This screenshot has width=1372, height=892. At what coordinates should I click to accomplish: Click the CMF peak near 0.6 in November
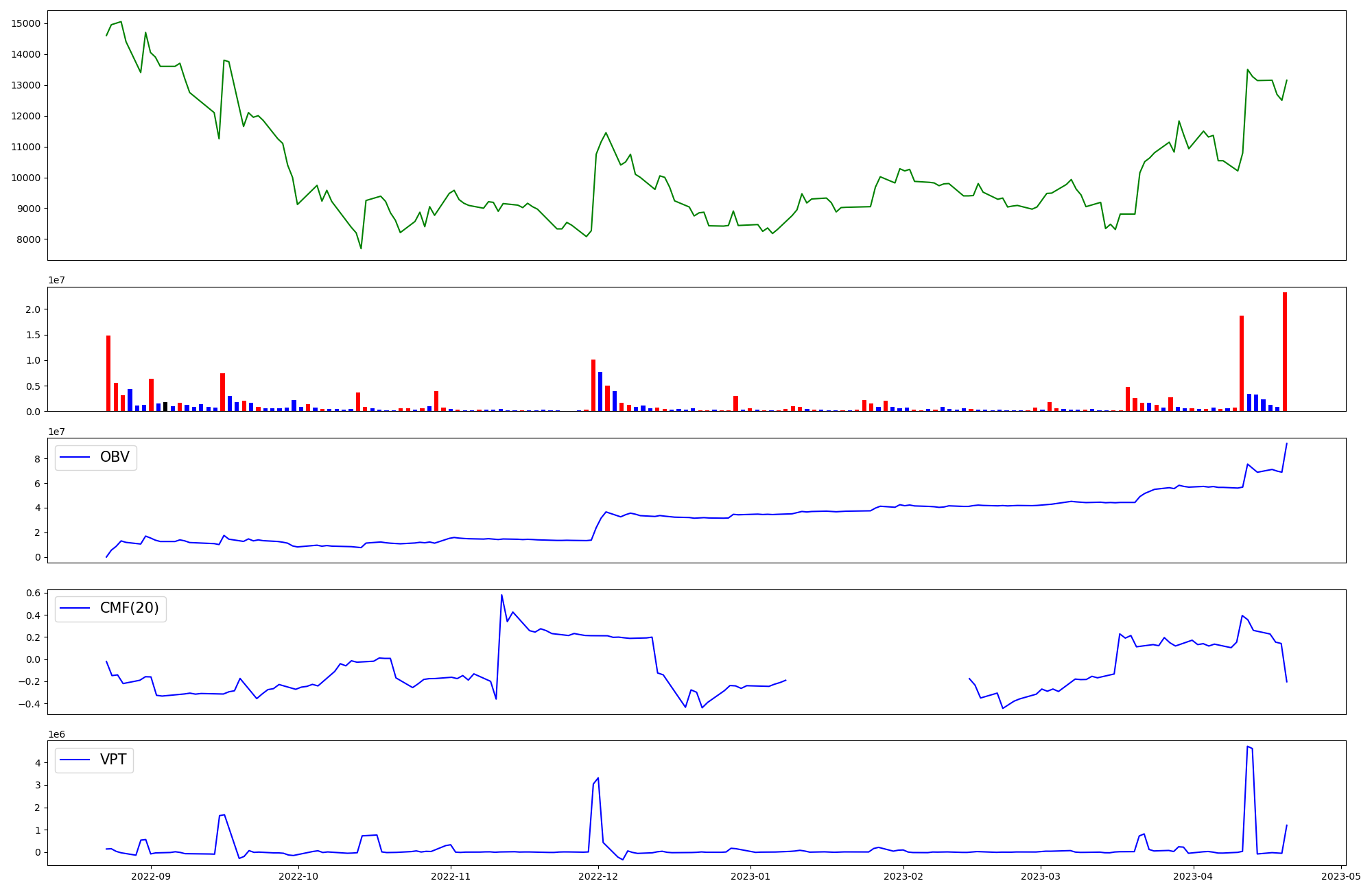click(501, 595)
